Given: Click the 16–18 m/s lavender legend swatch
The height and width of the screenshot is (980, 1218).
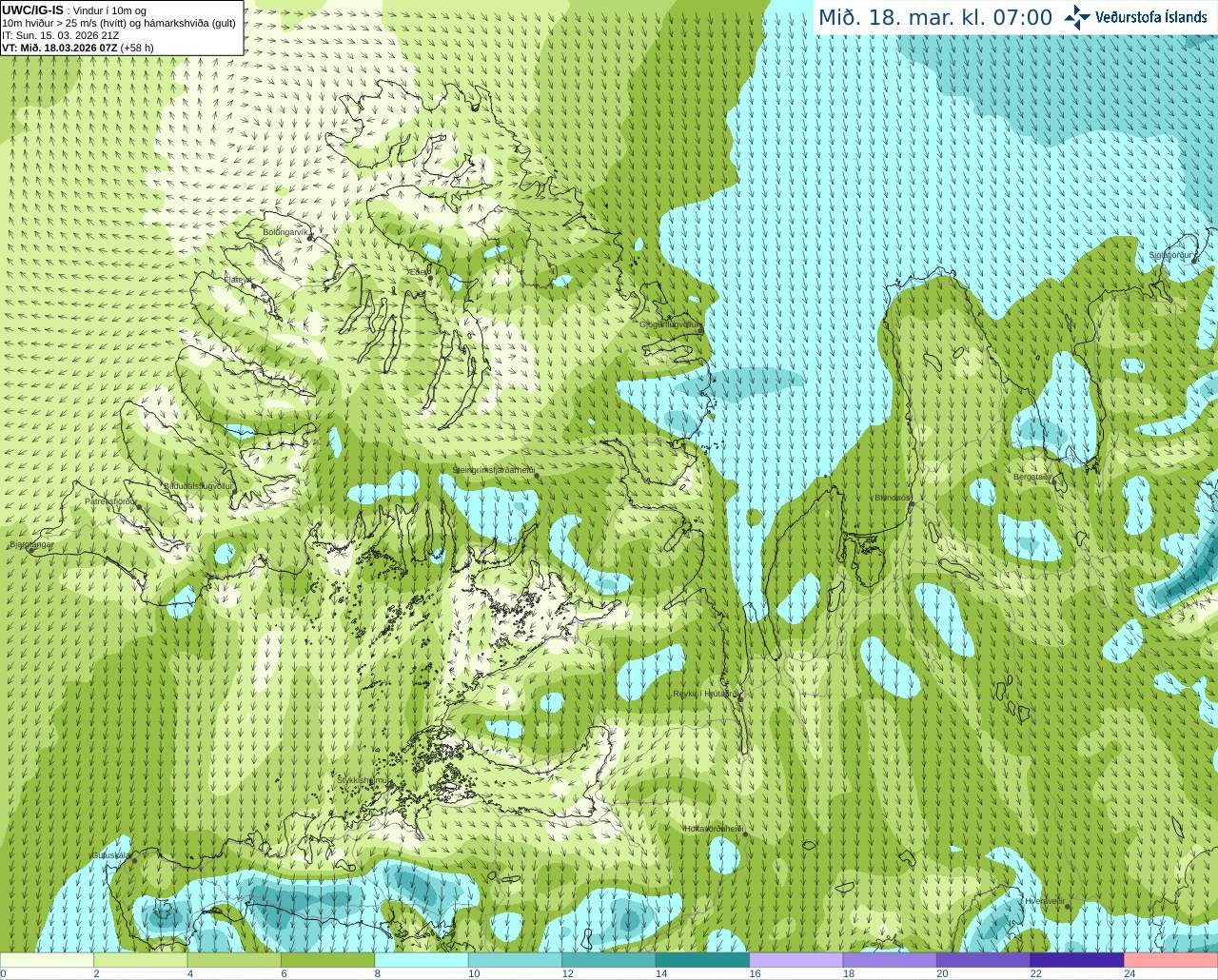Looking at the screenshot, I should 796,960.
